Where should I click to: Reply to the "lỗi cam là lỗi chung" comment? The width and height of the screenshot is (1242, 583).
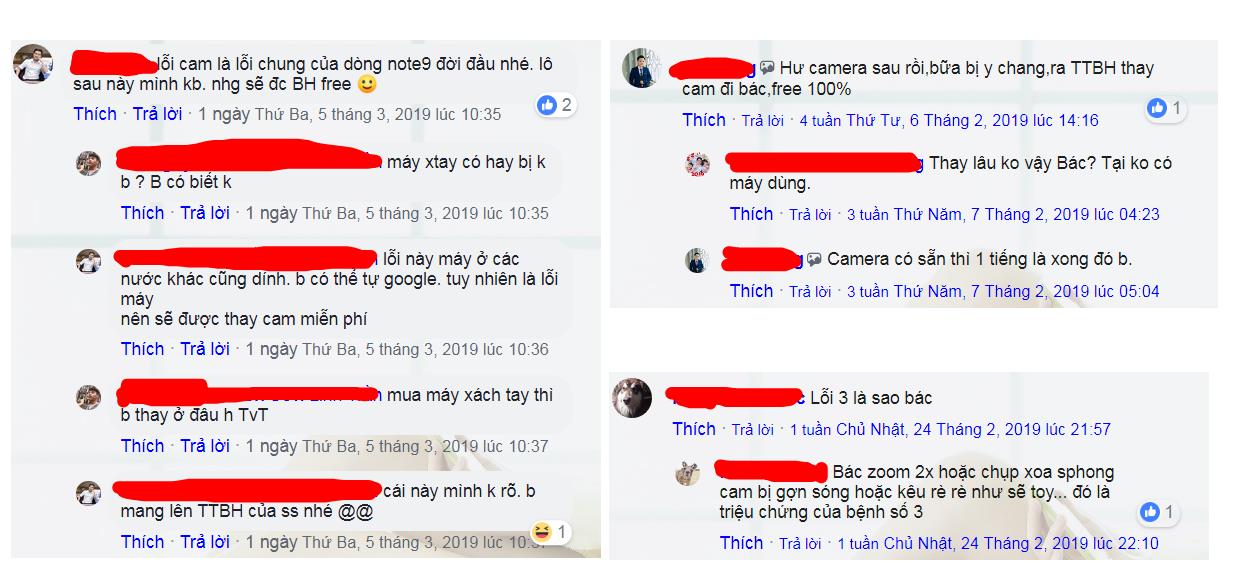click(x=158, y=114)
